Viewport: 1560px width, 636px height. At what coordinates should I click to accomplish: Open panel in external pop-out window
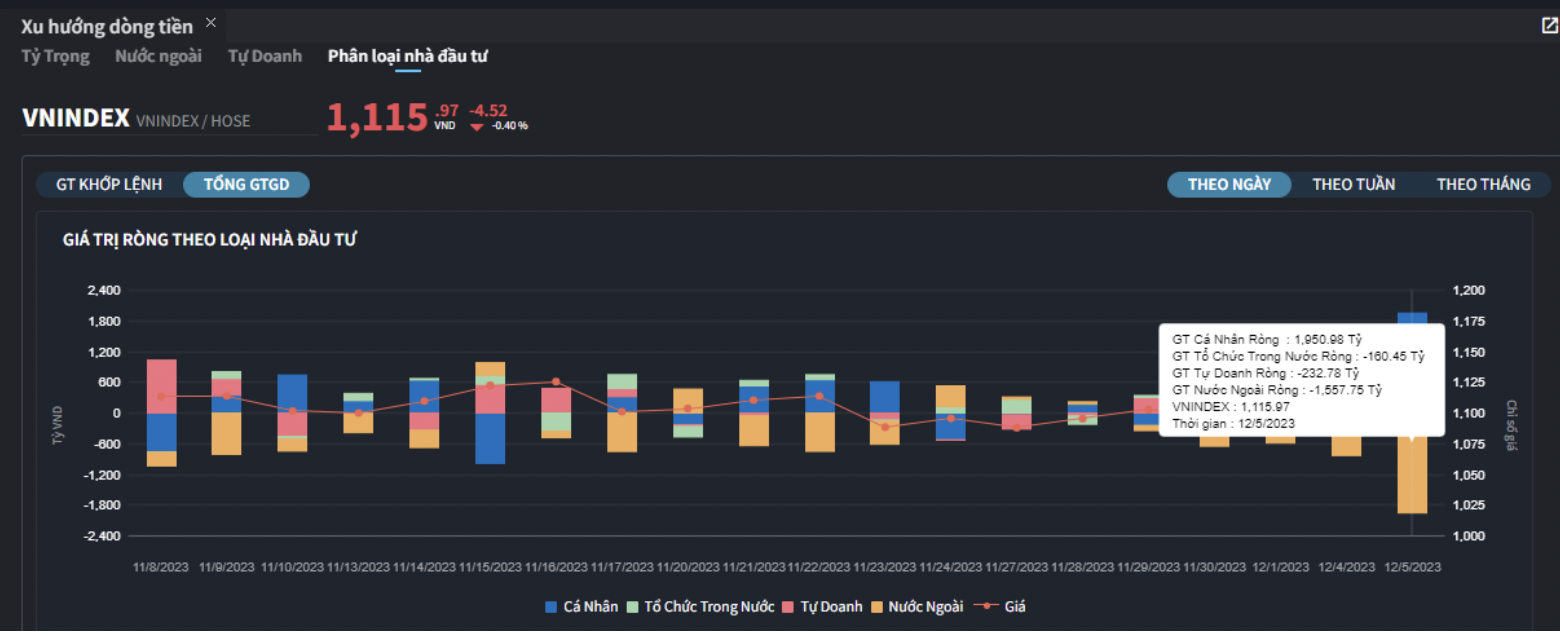click(1550, 26)
